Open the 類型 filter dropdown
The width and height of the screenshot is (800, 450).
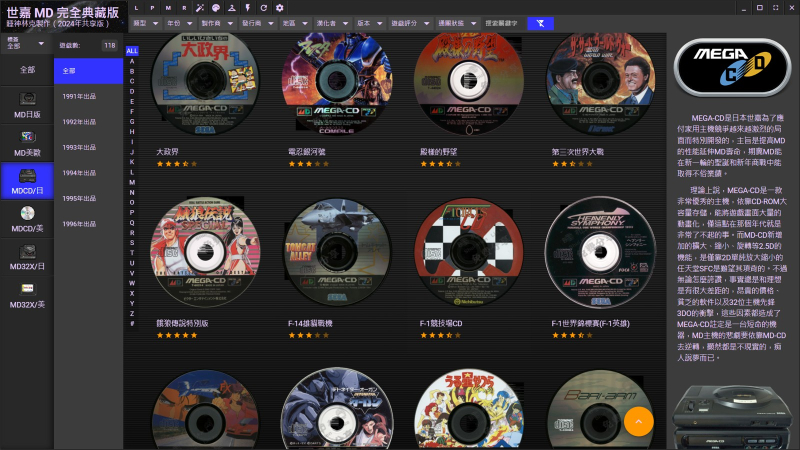point(145,23)
